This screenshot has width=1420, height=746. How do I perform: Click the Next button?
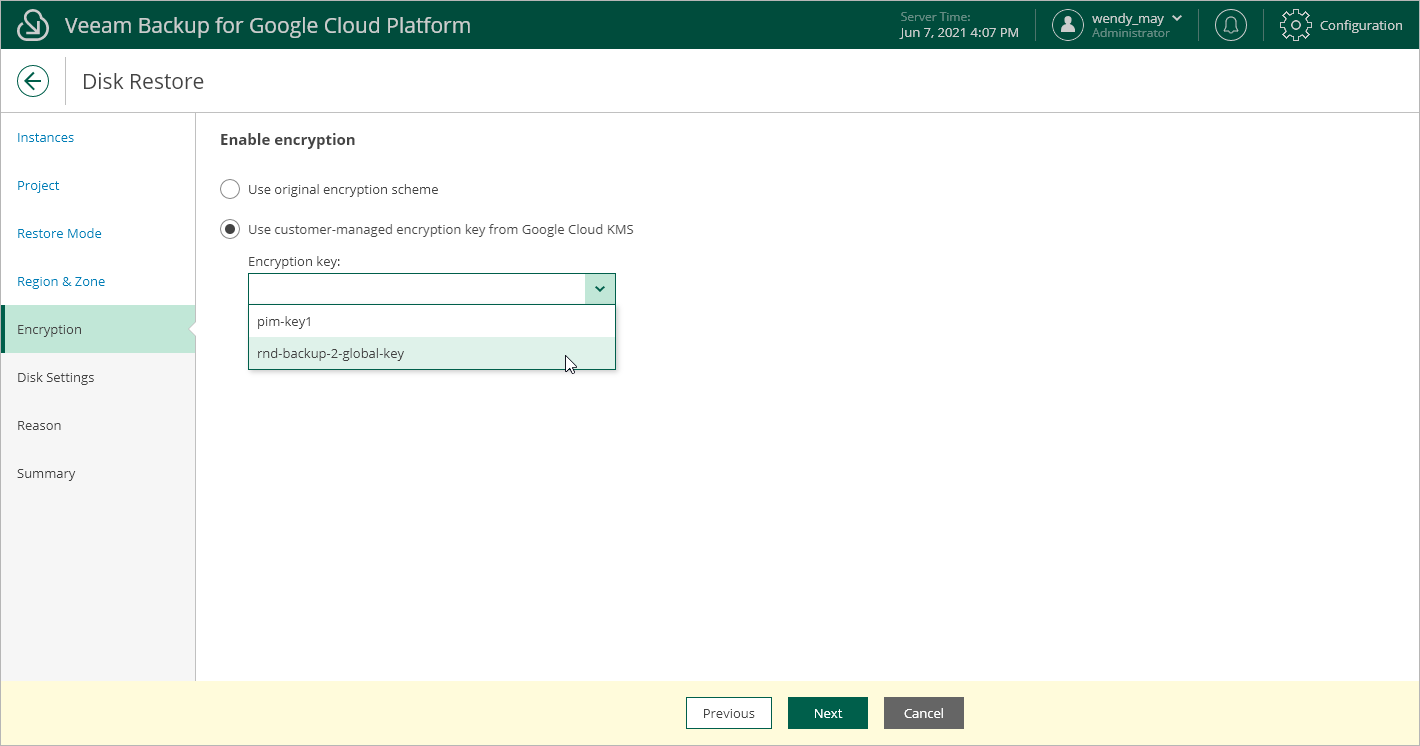[x=828, y=713]
